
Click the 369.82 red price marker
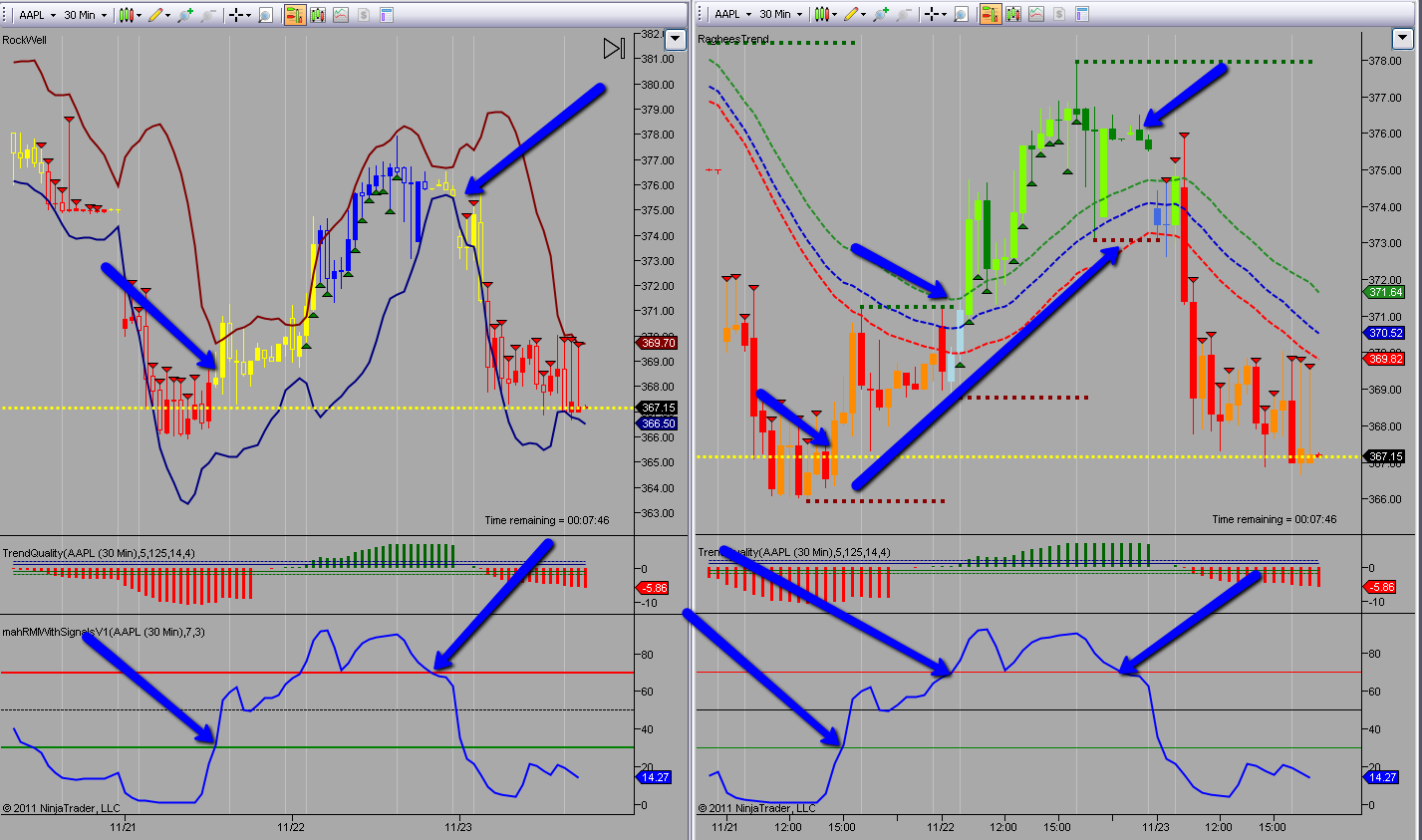pyautogui.click(x=1384, y=359)
